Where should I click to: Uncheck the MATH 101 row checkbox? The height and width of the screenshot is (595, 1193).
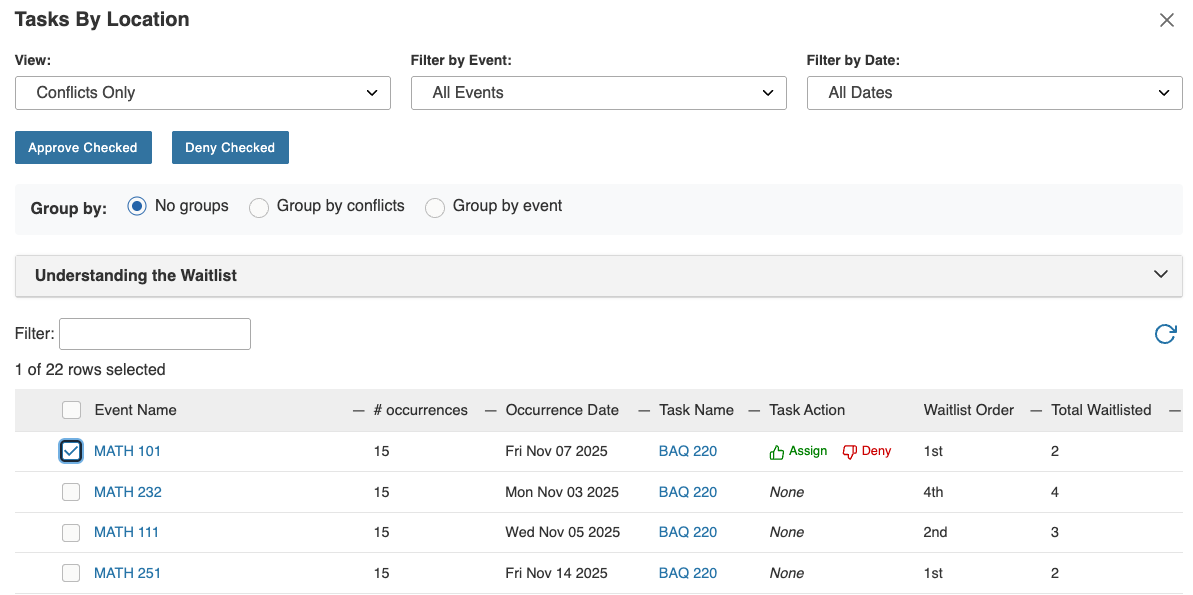coord(70,451)
